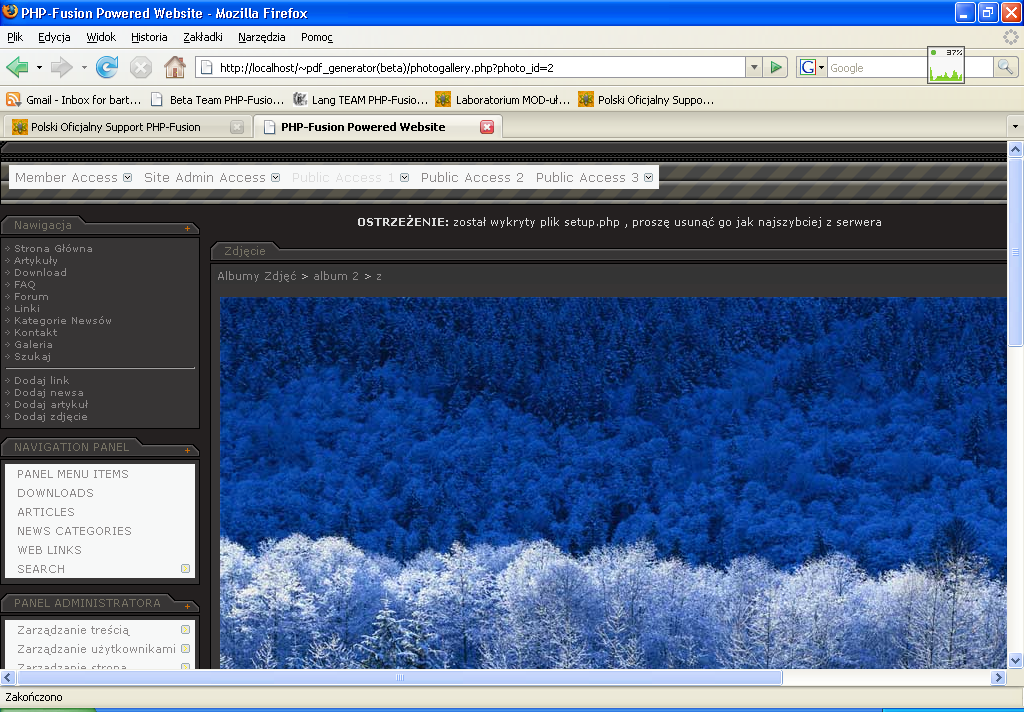Go to Strona Główna link
This screenshot has height=712, width=1024.
54,248
